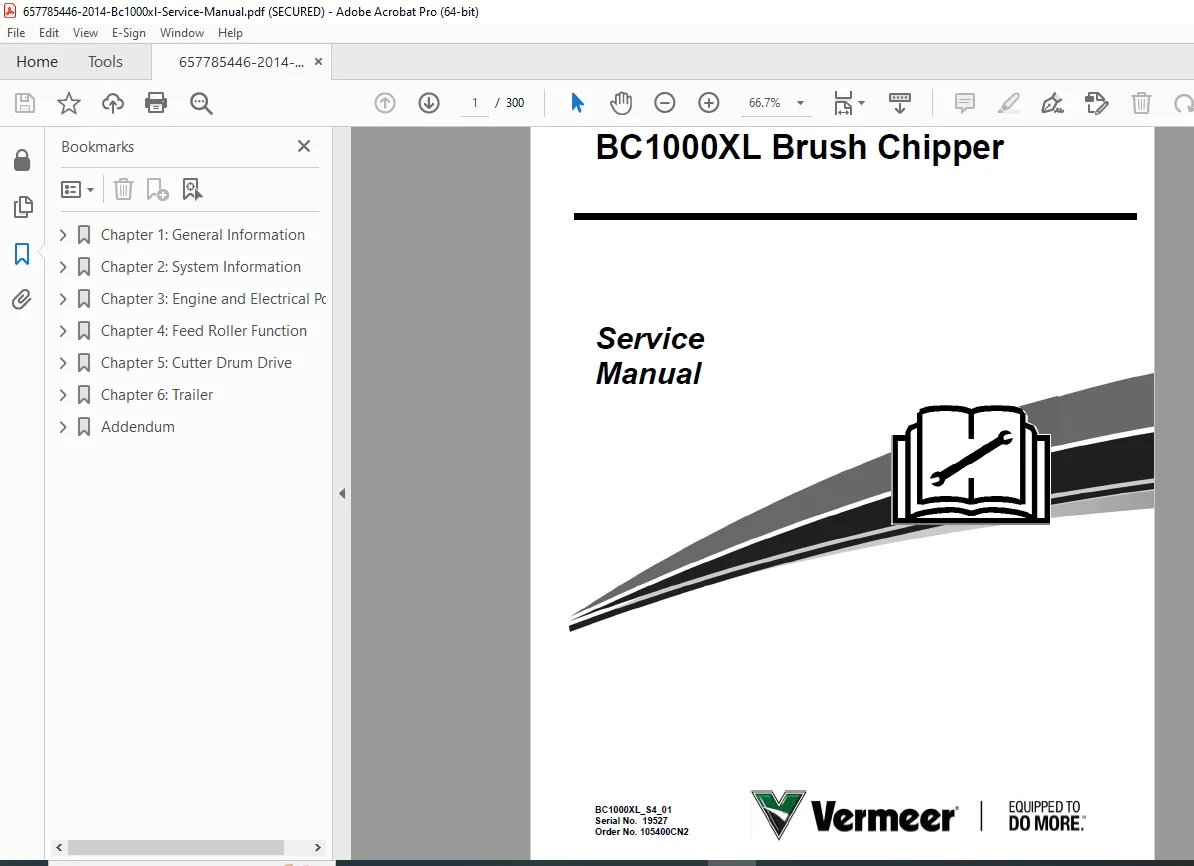Select the Chapter 4: Feed Roller Function bookmark text
This screenshot has height=866, width=1194.
point(204,331)
